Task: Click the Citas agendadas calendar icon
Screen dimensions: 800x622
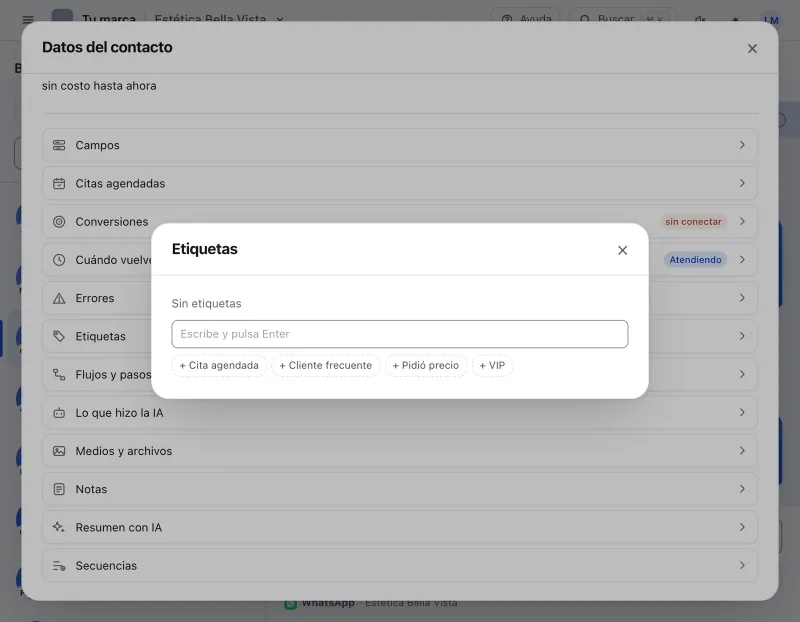Action: coord(59,184)
